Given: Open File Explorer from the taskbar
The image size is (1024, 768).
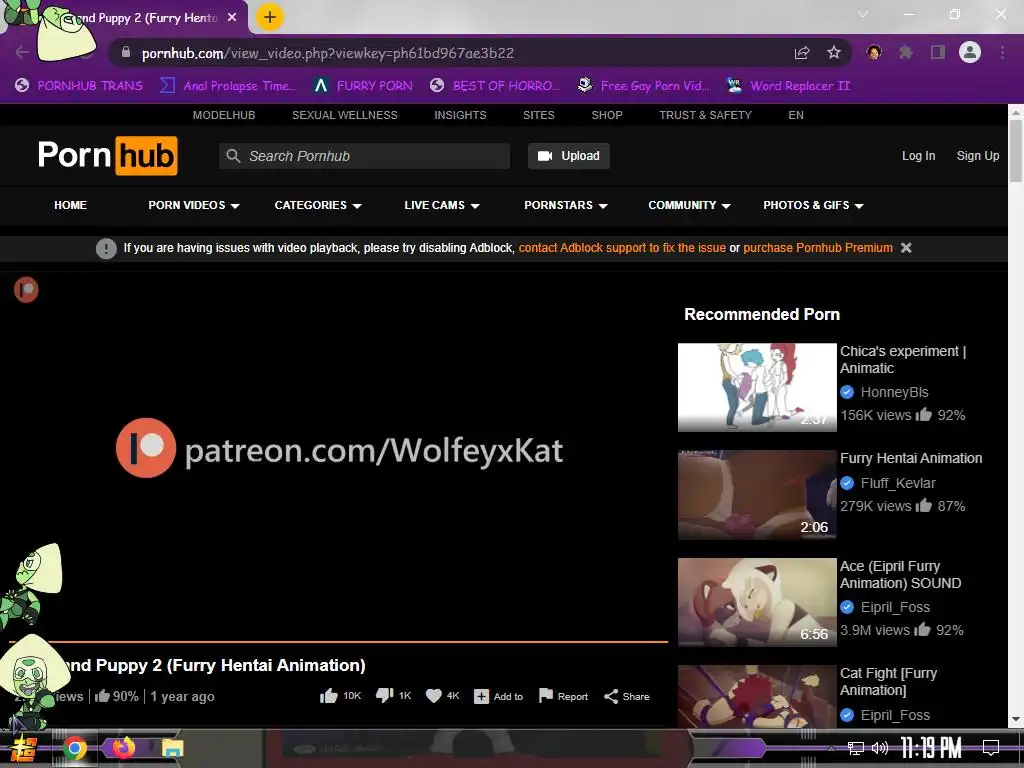Looking at the screenshot, I should tap(172, 748).
